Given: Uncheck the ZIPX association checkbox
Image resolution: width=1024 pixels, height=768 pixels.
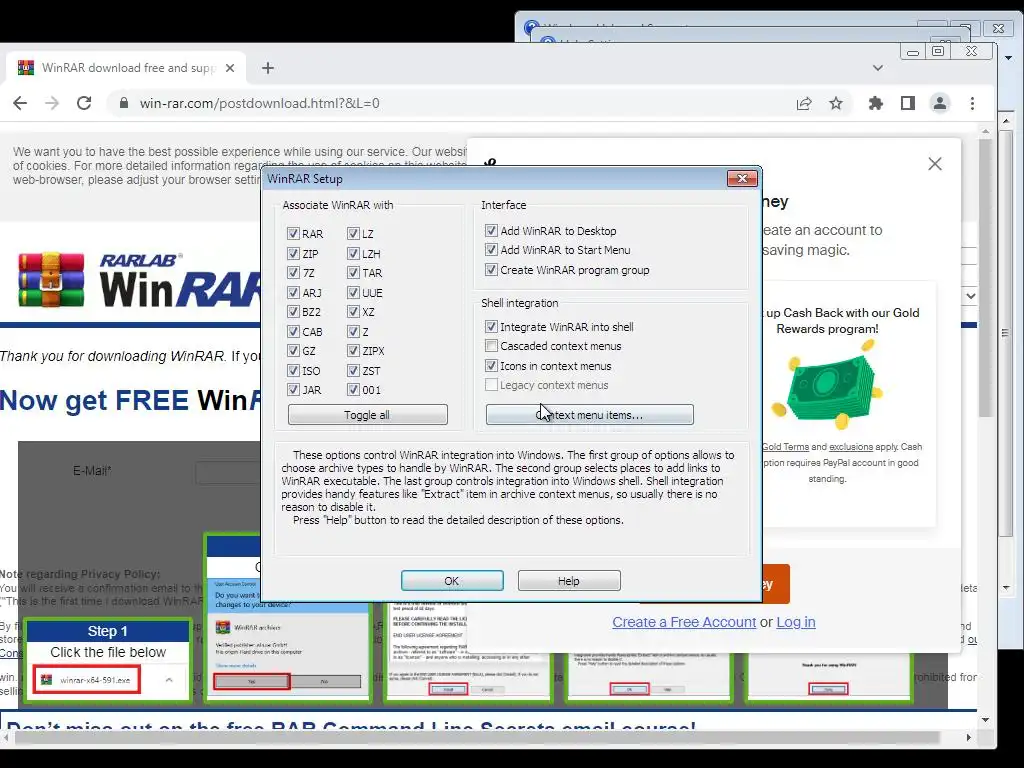Looking at the screenshot, I should click(353, 351).
